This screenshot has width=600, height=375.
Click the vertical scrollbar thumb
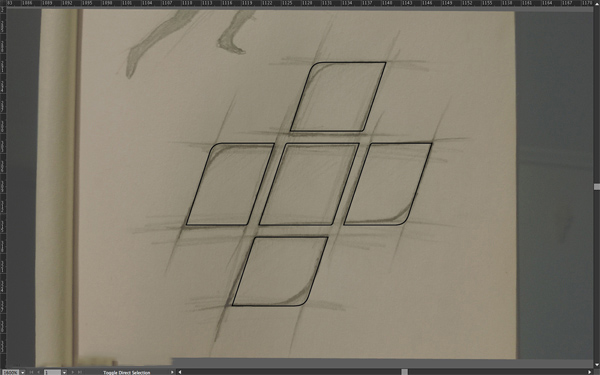point(597,187)
